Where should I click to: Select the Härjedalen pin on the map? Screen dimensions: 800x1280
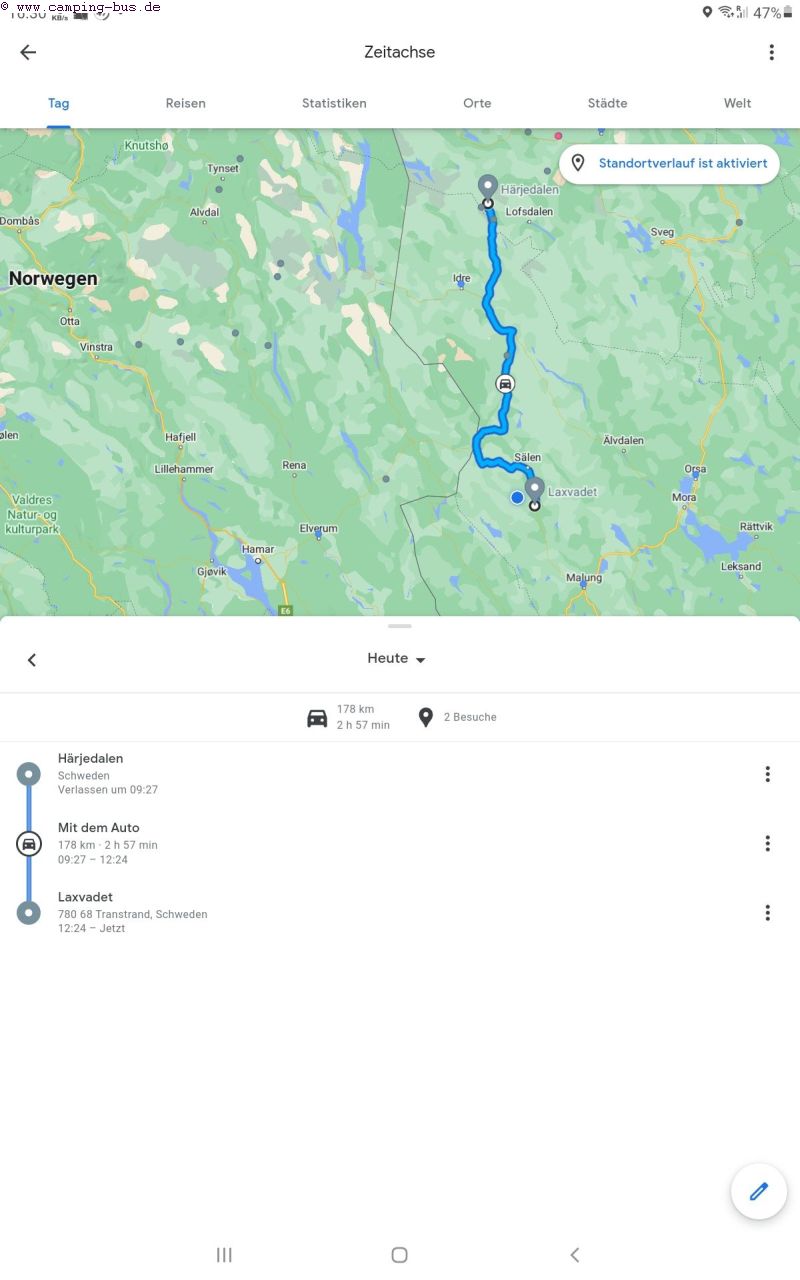tap(487, 188)
